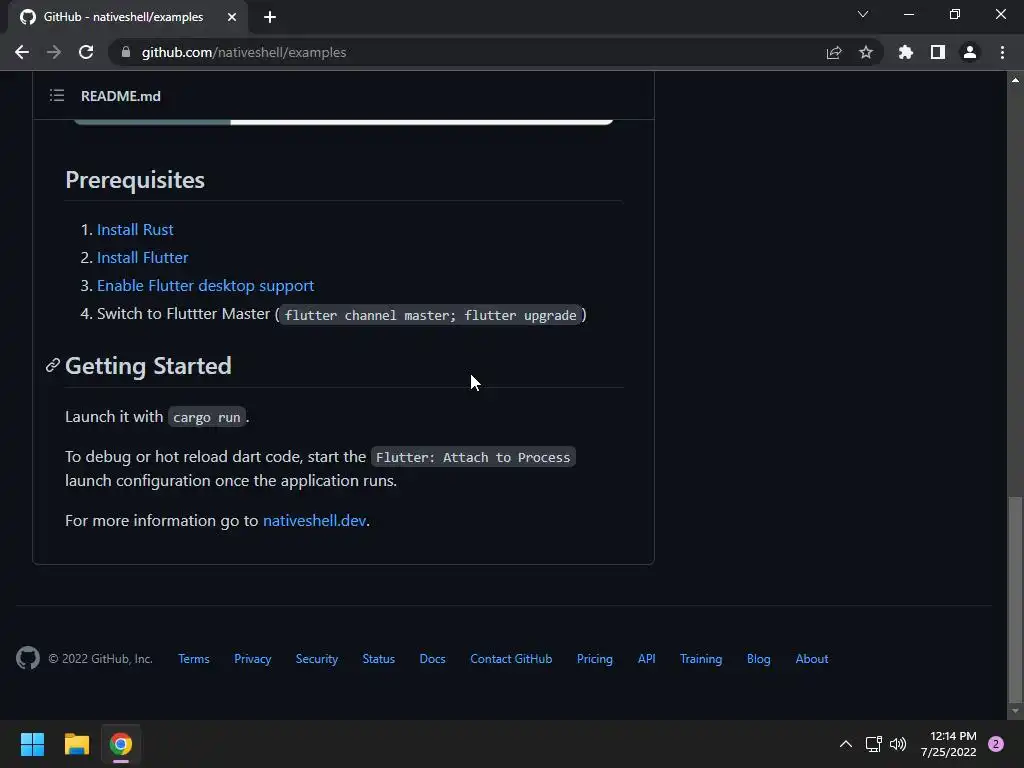This screenshot has height=768, width=1024.
Task: Click the Flutter: Attach to Process code snippet
Action: point(473,457)
